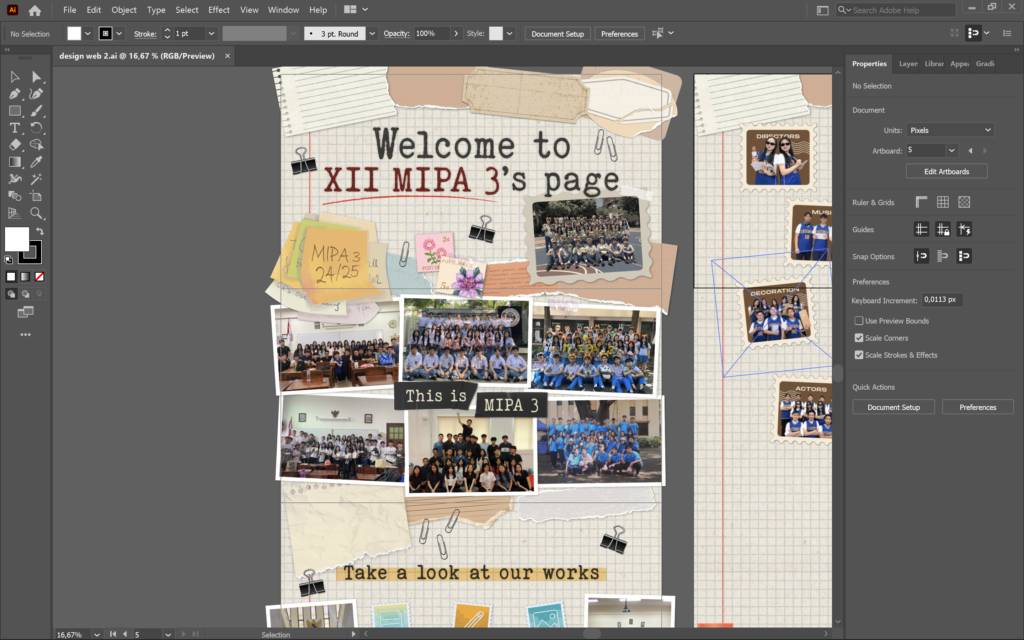Click the large Fill box in Tools panel
Screen dimensions: 1024x640
click(16, 239)
